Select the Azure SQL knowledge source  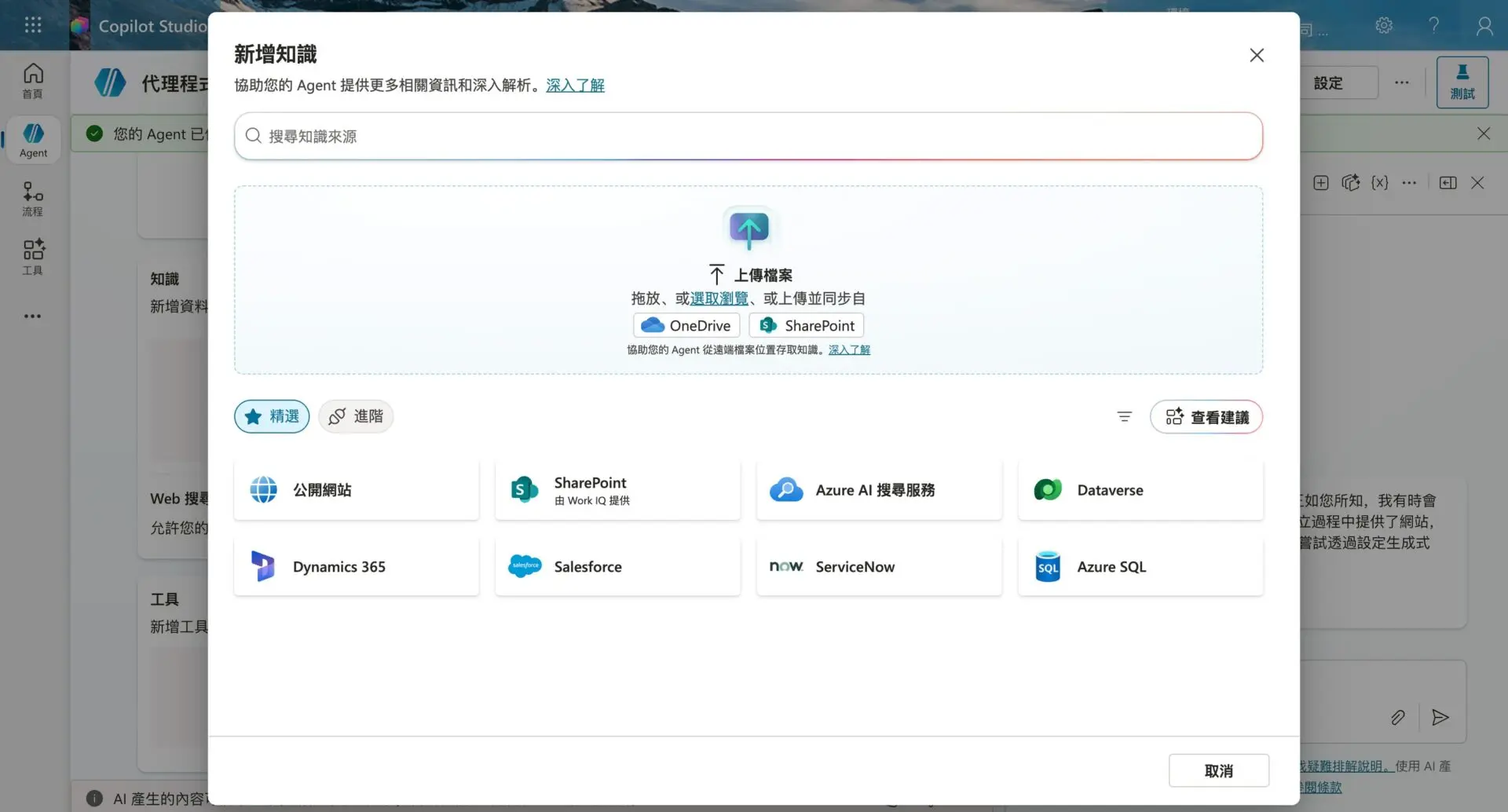pos(1141,566)
